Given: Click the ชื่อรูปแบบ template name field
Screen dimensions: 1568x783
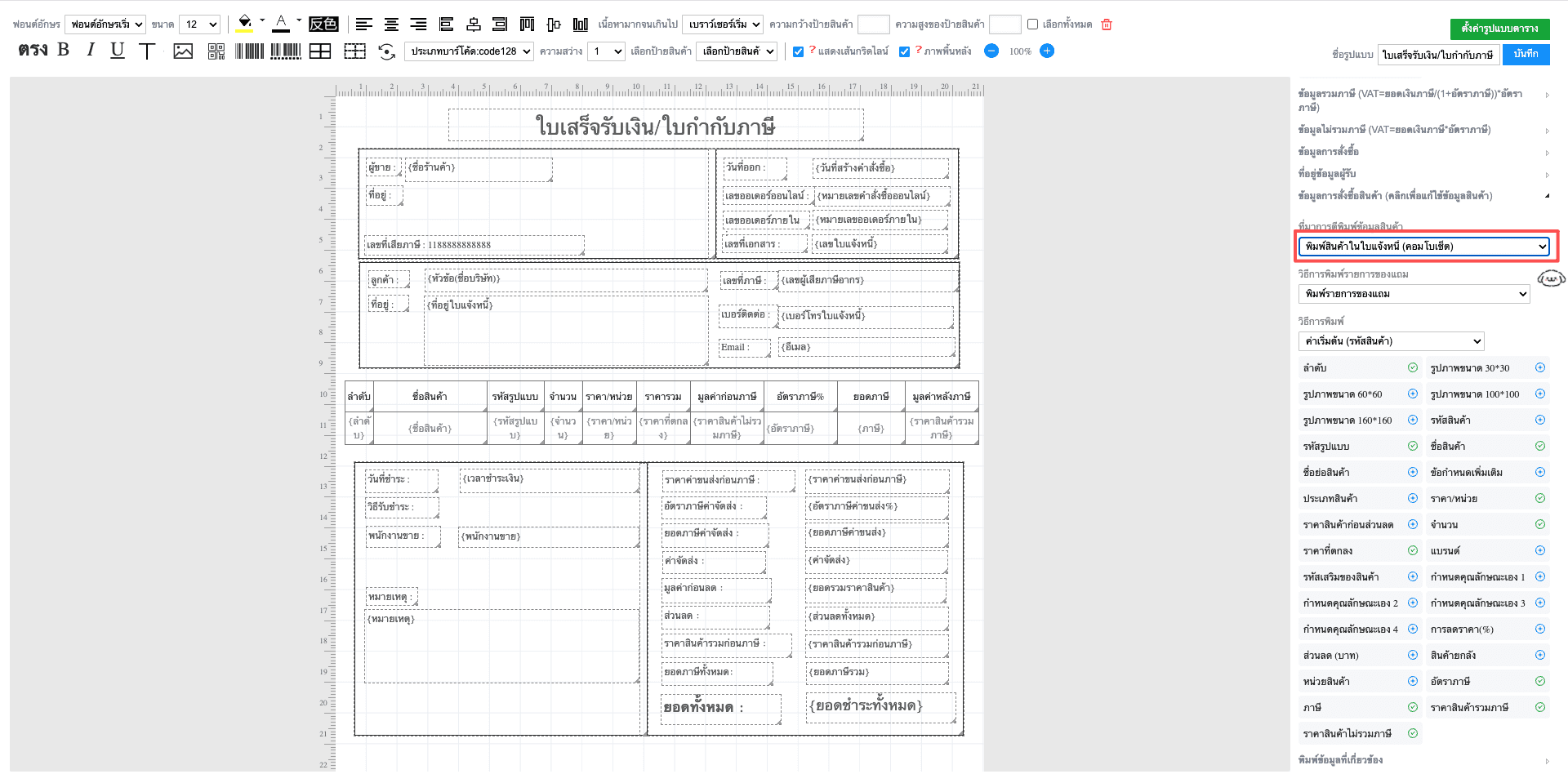Looking at the screenshot, I should pyautogui.click(x=1438, y=55).
